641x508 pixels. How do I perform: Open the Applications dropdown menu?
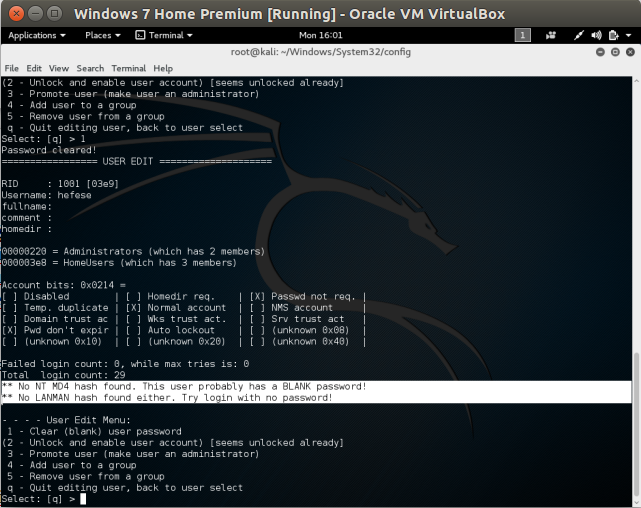coord(37,36)
